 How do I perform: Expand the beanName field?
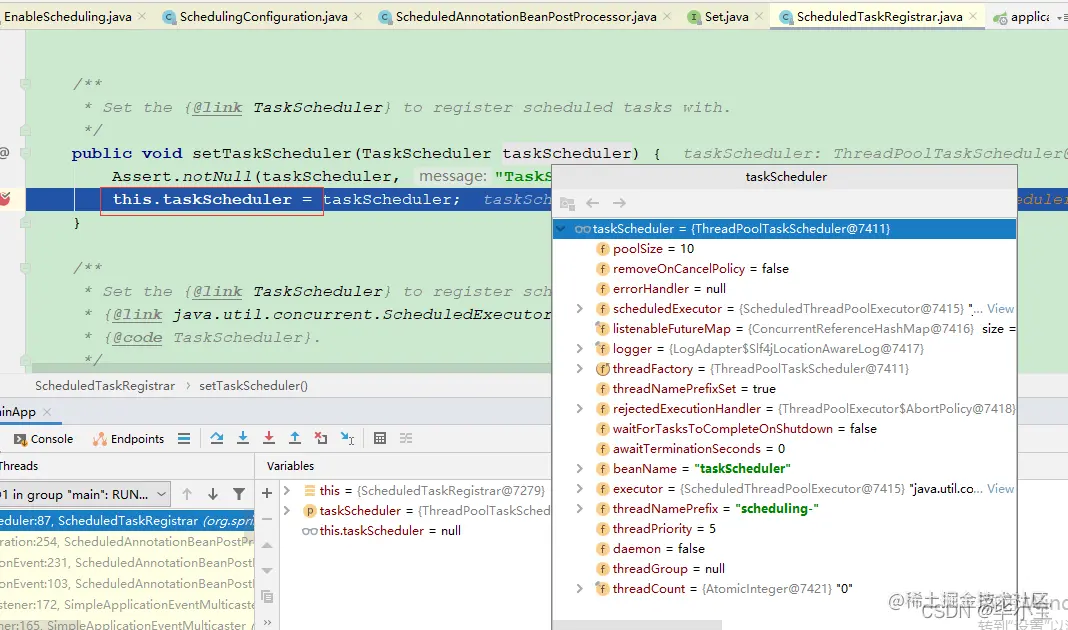[580, 469]
